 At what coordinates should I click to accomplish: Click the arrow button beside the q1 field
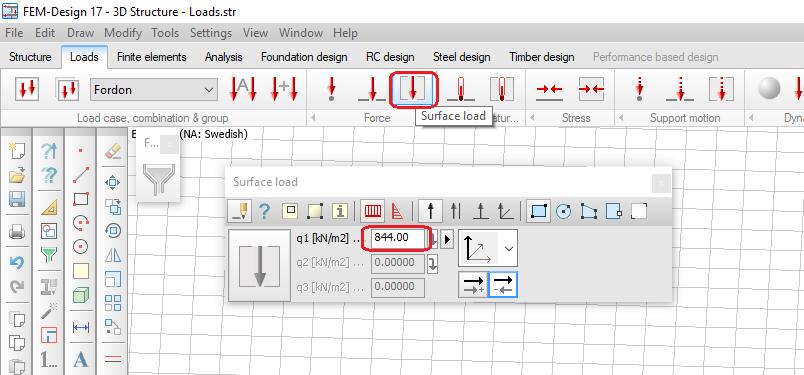447,239
